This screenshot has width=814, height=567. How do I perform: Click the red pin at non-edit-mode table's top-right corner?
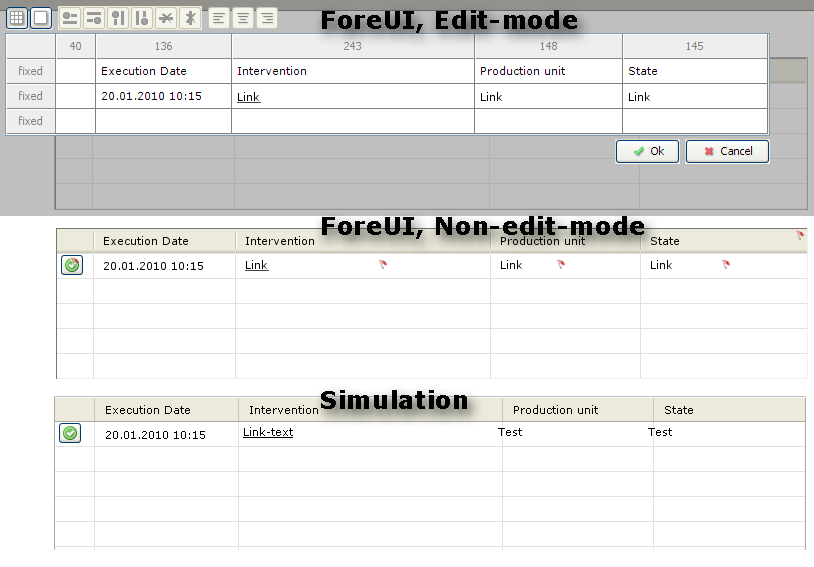tap(800, 235)
